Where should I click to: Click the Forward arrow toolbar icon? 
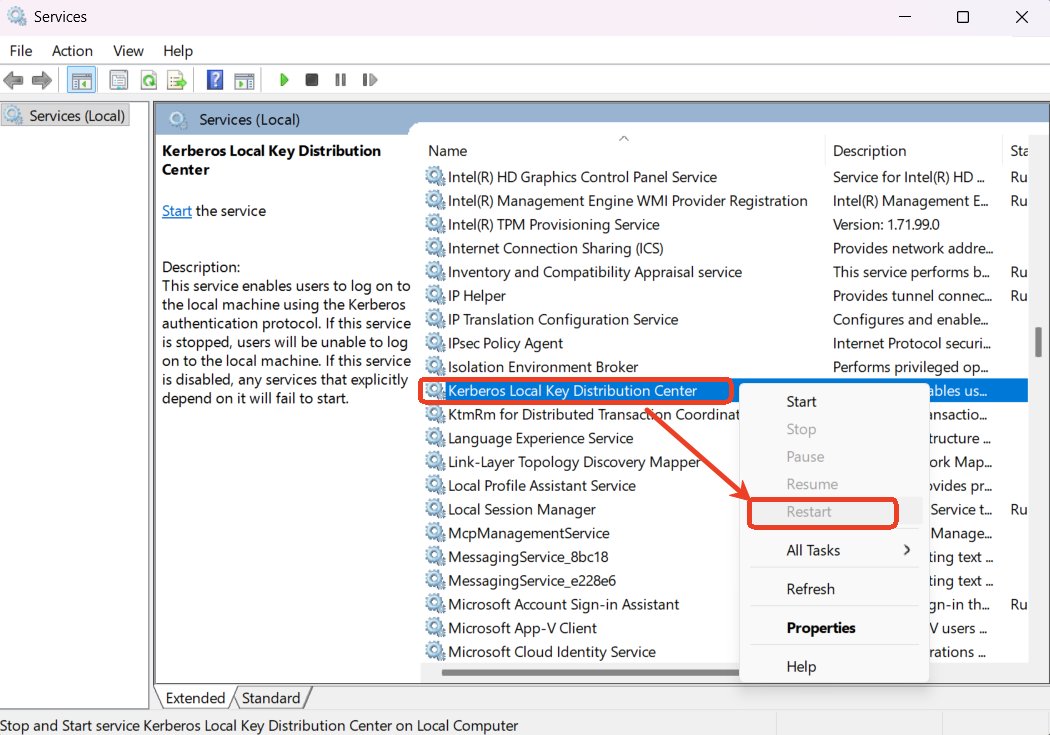tap(42, 80)
